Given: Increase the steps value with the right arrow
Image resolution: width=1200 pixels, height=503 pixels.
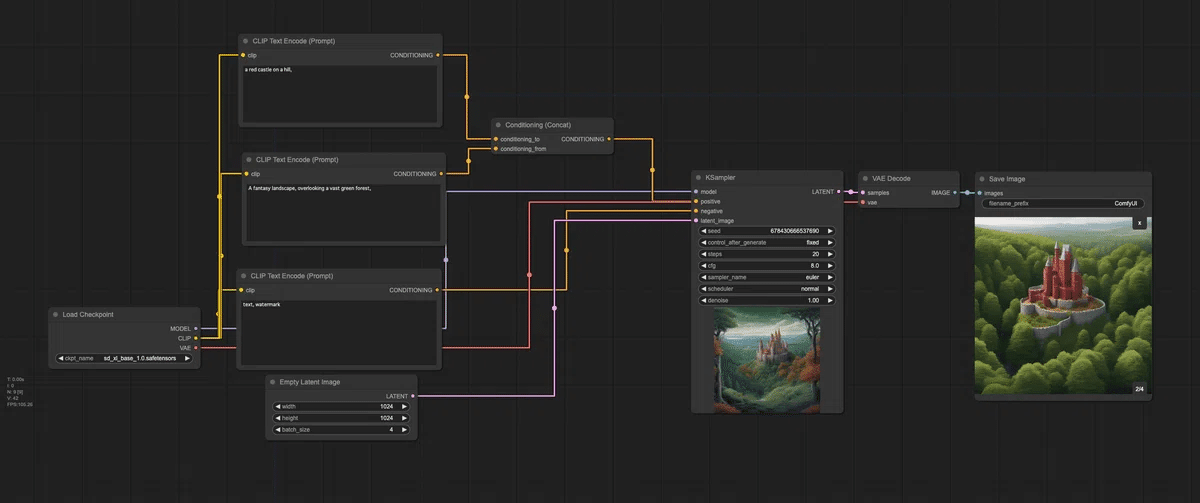Looking at the screenshot, I should pyautogui.click(x=830, y=254).
